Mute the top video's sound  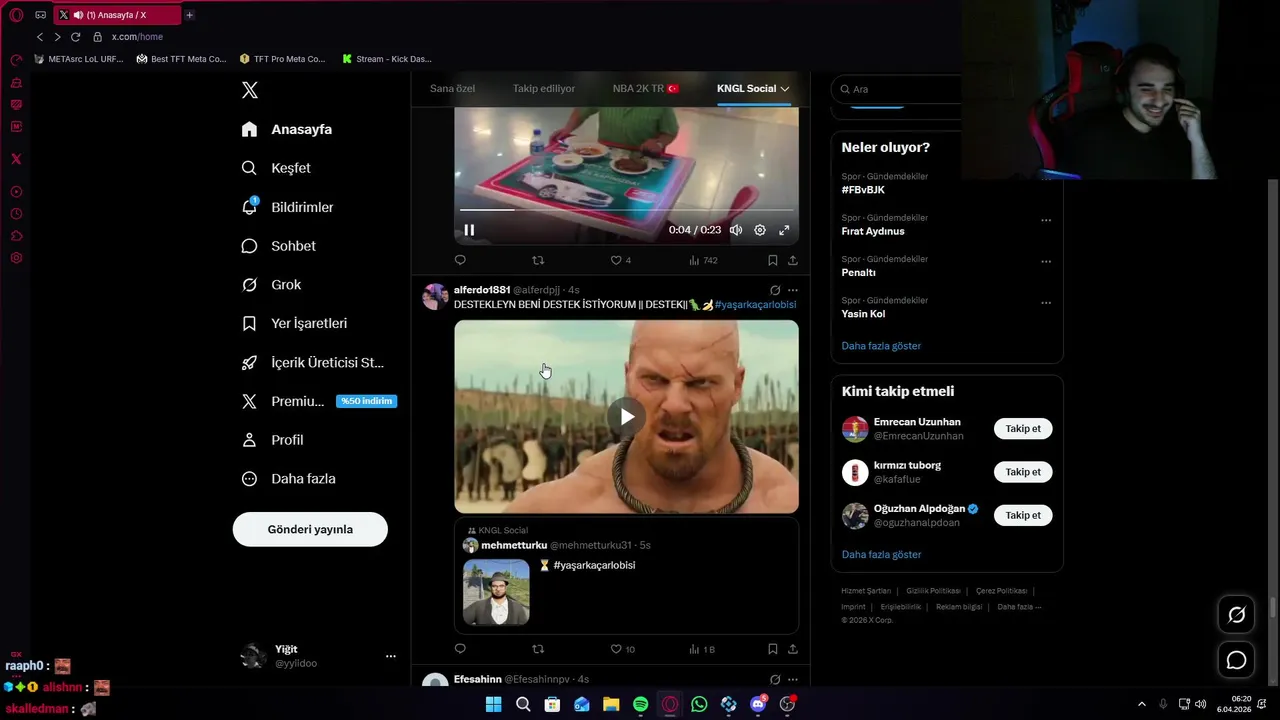tap(736, 230)
